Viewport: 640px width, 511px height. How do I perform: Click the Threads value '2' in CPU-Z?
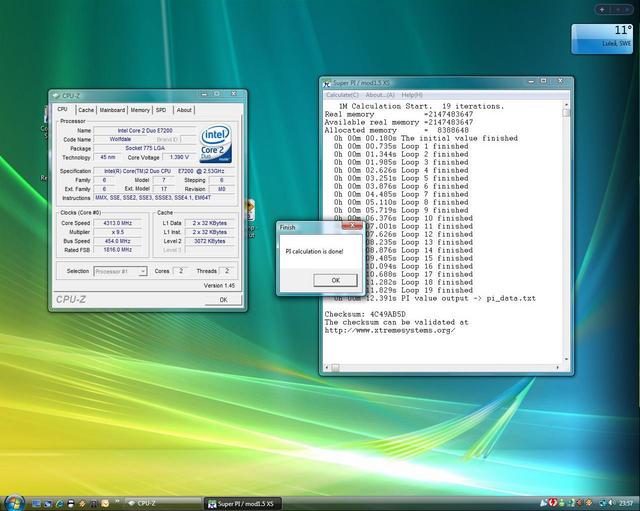[x=227, y=271]
